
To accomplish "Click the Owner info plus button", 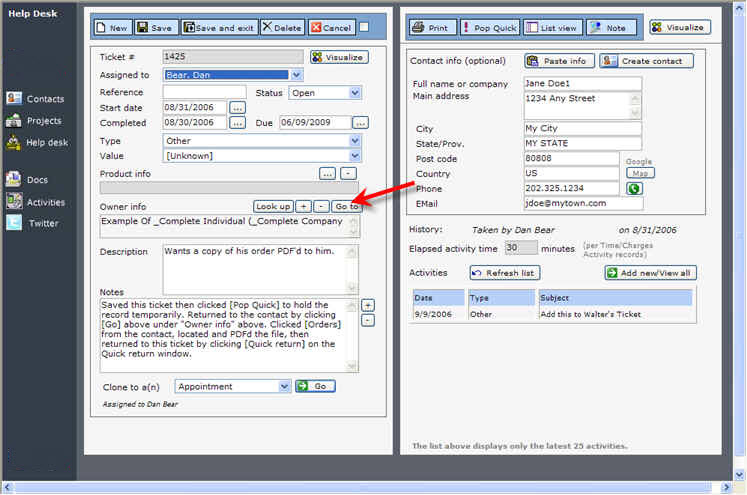I will tap(303, 206).
